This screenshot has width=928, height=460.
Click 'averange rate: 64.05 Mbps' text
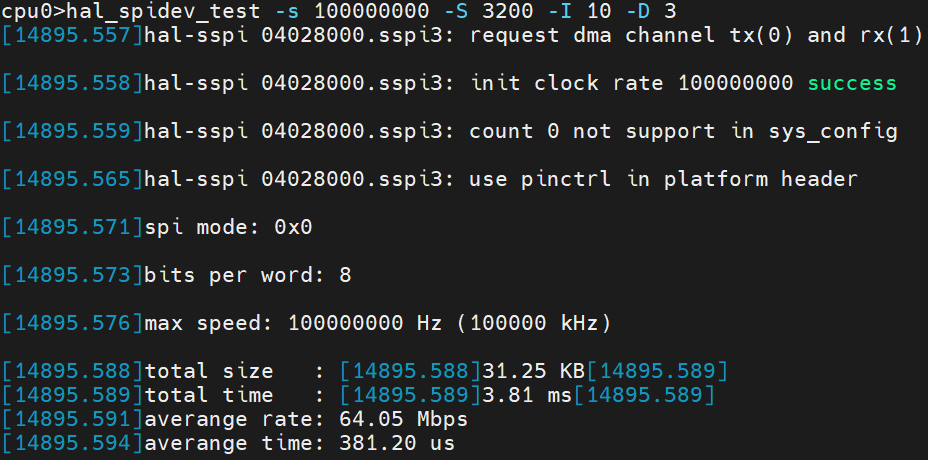coord(307,420)
